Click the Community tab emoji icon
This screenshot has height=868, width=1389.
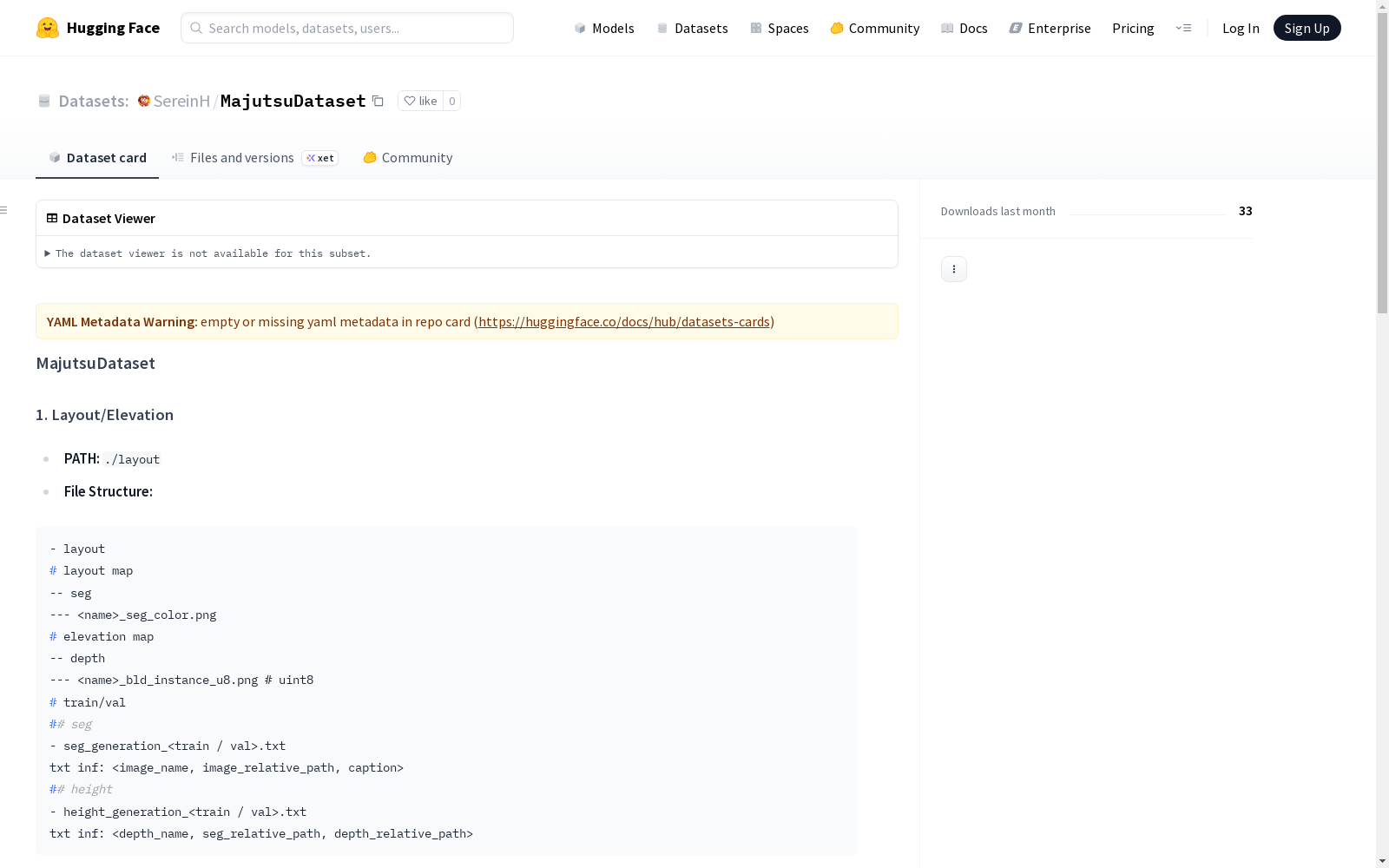click(x=370, y=157)
